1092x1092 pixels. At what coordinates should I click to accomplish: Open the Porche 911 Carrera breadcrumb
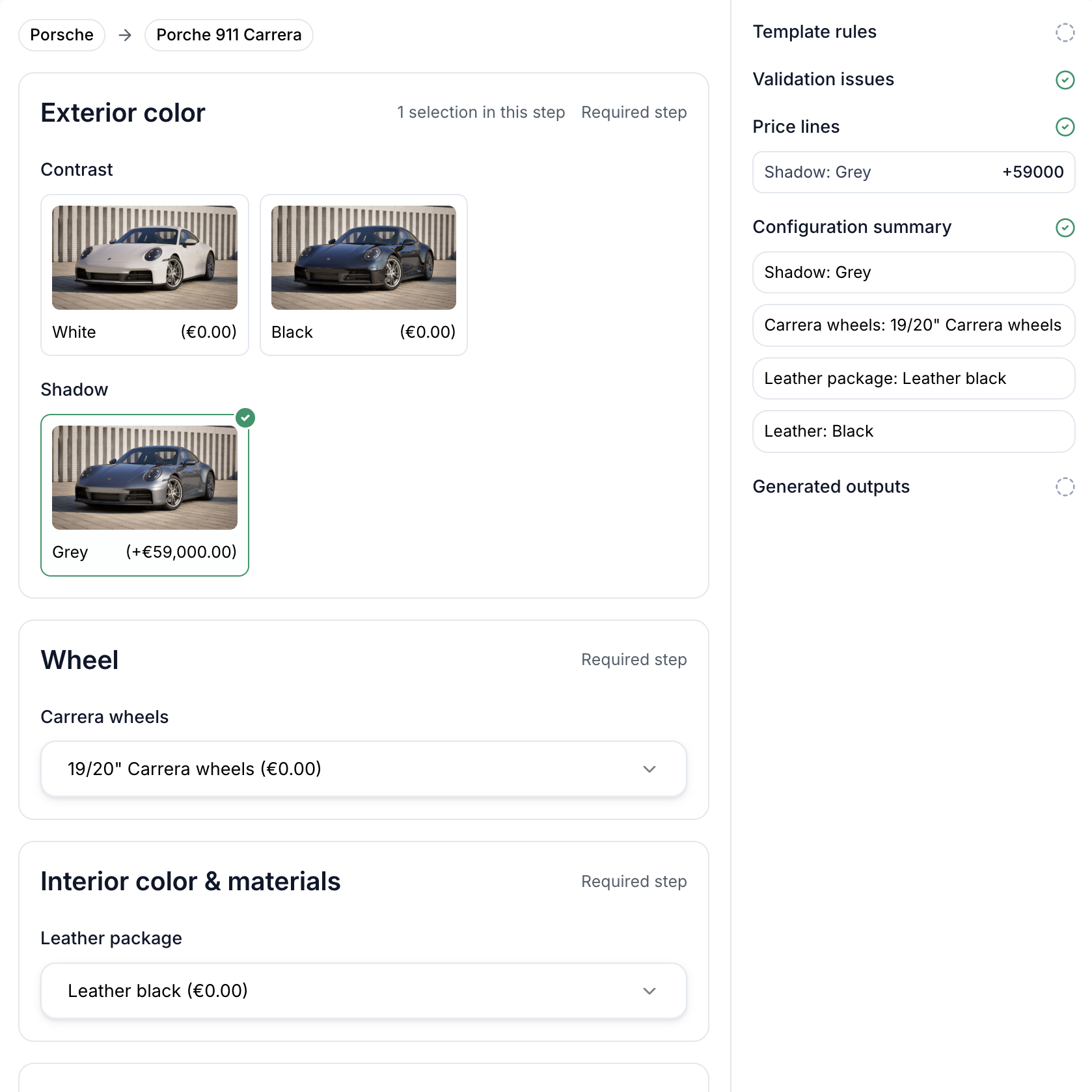[x=229, y=35]
